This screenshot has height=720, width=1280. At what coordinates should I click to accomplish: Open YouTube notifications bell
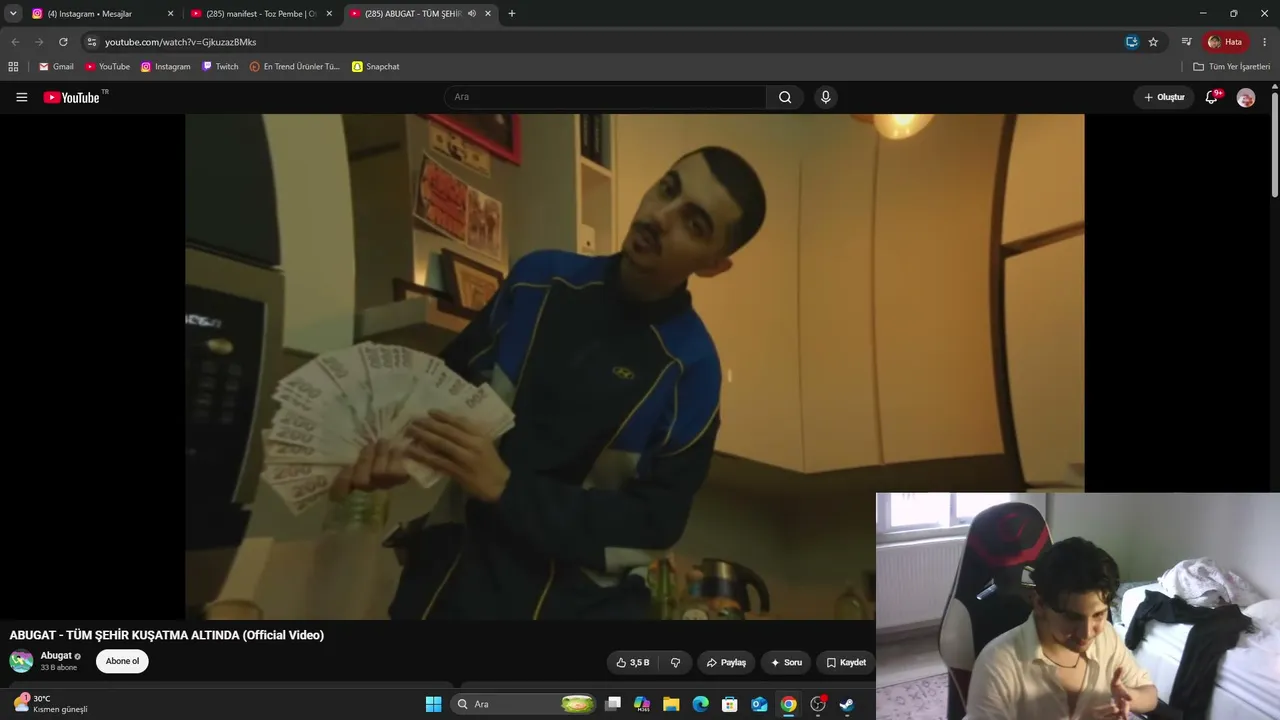pos(1212,97)
